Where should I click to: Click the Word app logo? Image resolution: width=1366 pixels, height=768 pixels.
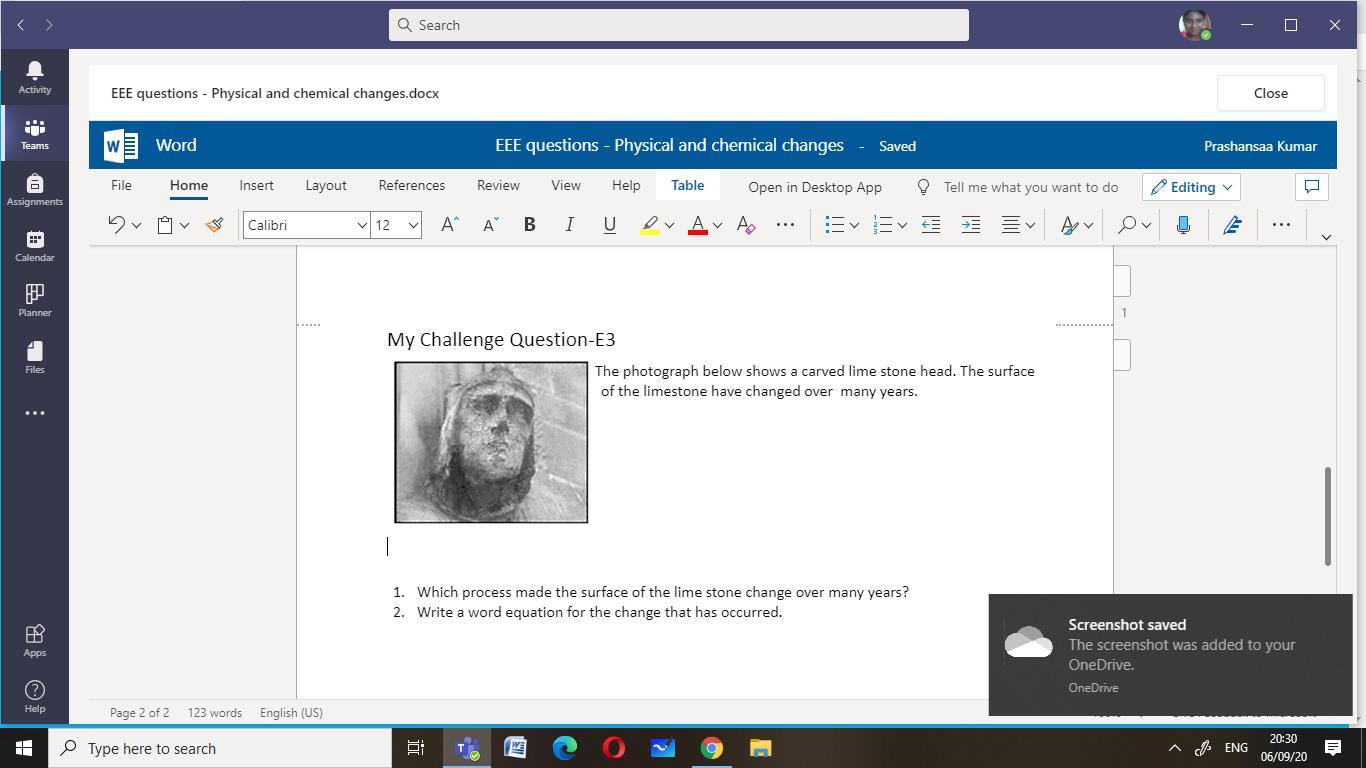121,145
